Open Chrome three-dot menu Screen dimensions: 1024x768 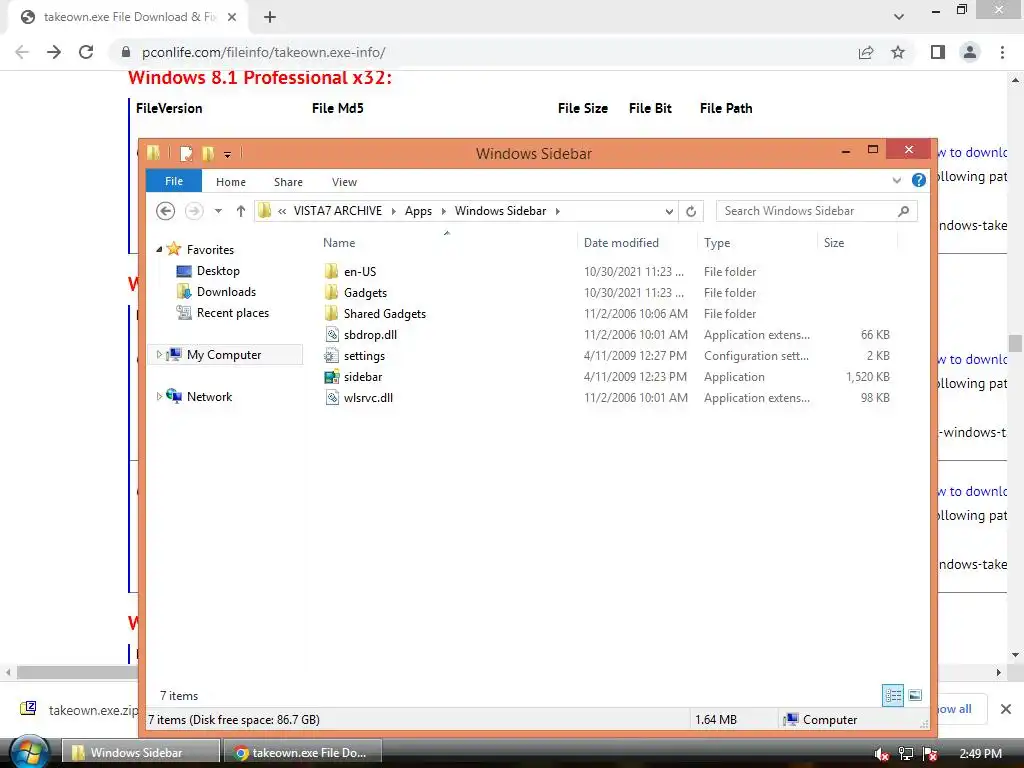(1002, 52)
